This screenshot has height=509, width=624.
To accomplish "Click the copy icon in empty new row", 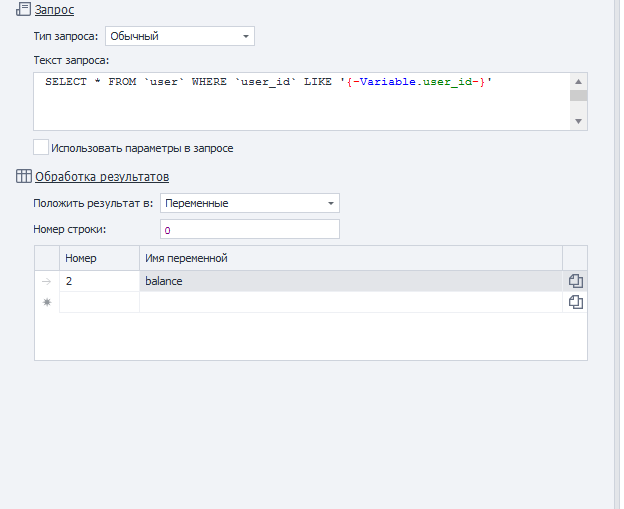I will point(575,302).
